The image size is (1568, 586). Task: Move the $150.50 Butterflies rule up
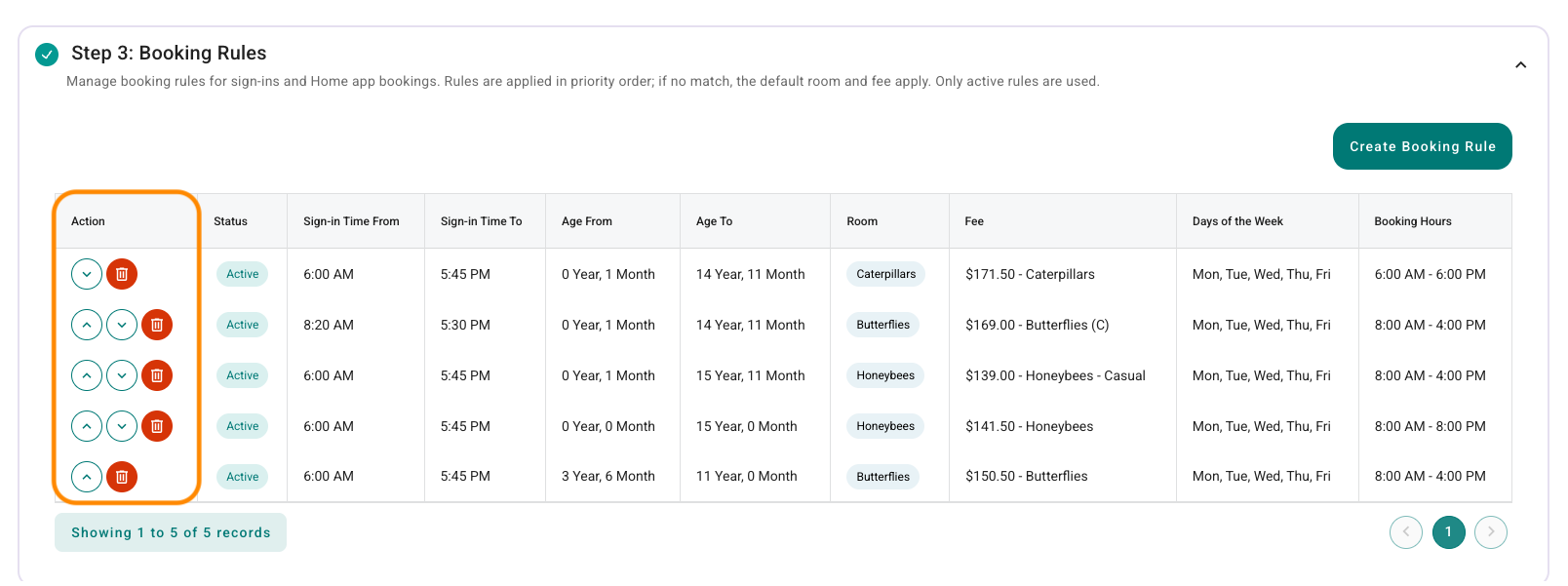(87, 477)
